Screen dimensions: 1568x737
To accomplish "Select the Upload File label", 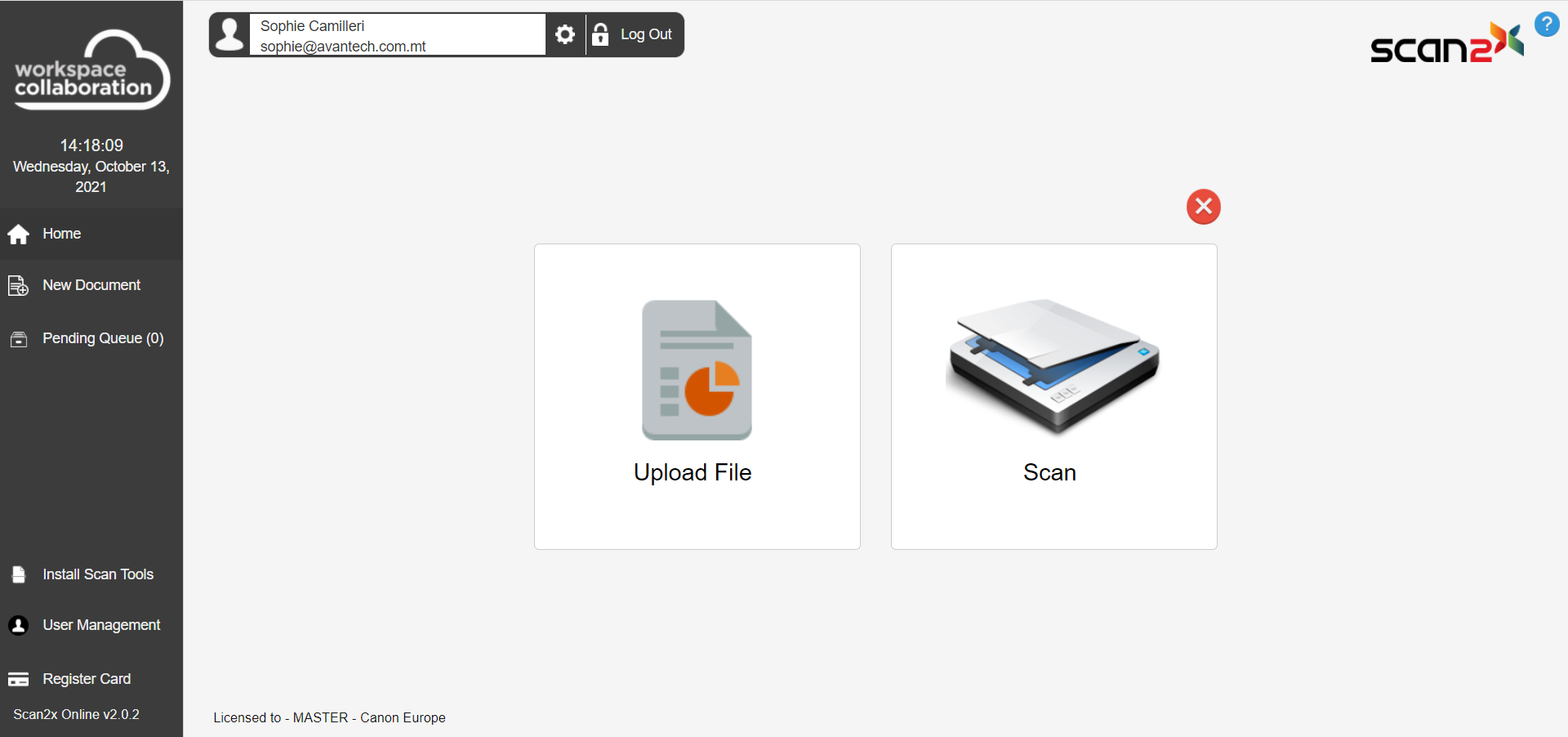I will (693, 472).
